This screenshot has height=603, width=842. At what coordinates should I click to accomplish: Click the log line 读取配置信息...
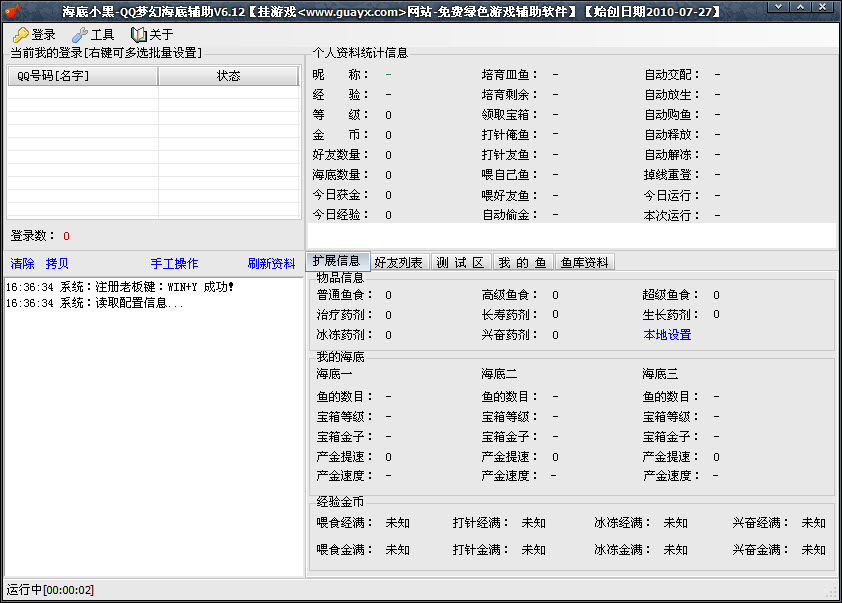pos(95,303)
